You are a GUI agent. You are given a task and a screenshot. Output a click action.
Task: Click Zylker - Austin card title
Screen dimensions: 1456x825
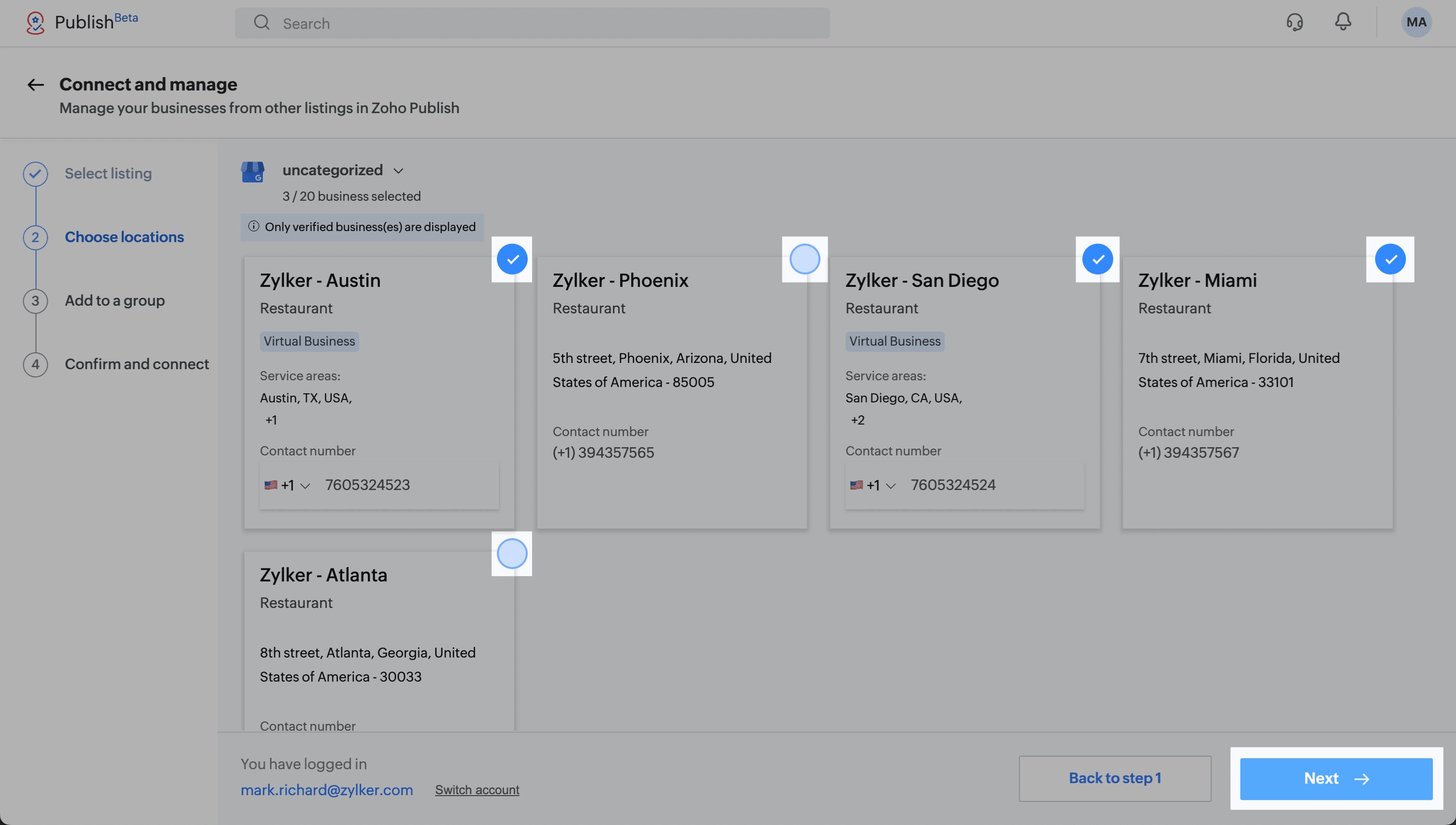coord(320,281)
